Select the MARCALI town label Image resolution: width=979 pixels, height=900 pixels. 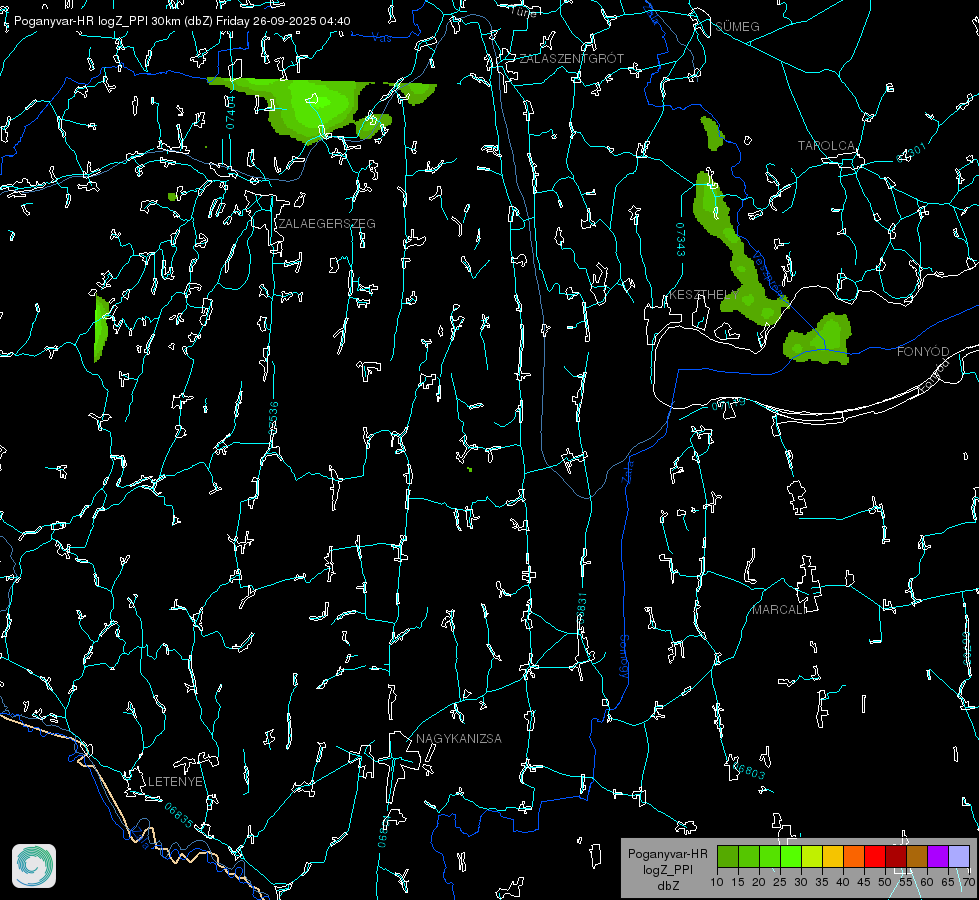pos(779,610)
